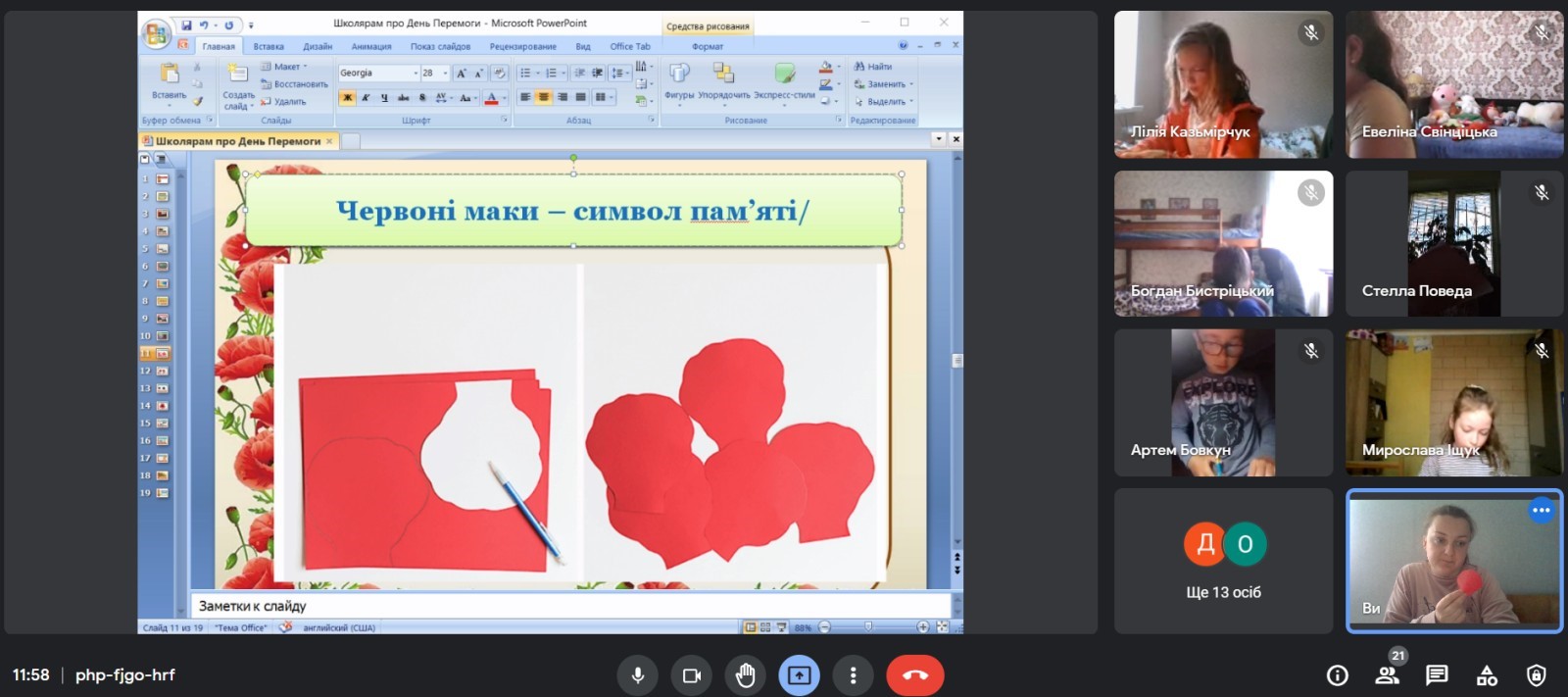Image resolution: width=1568 pixels, height=697 pixels.
Task: Mute the microphone in the call bar
Action: (637, 675)
